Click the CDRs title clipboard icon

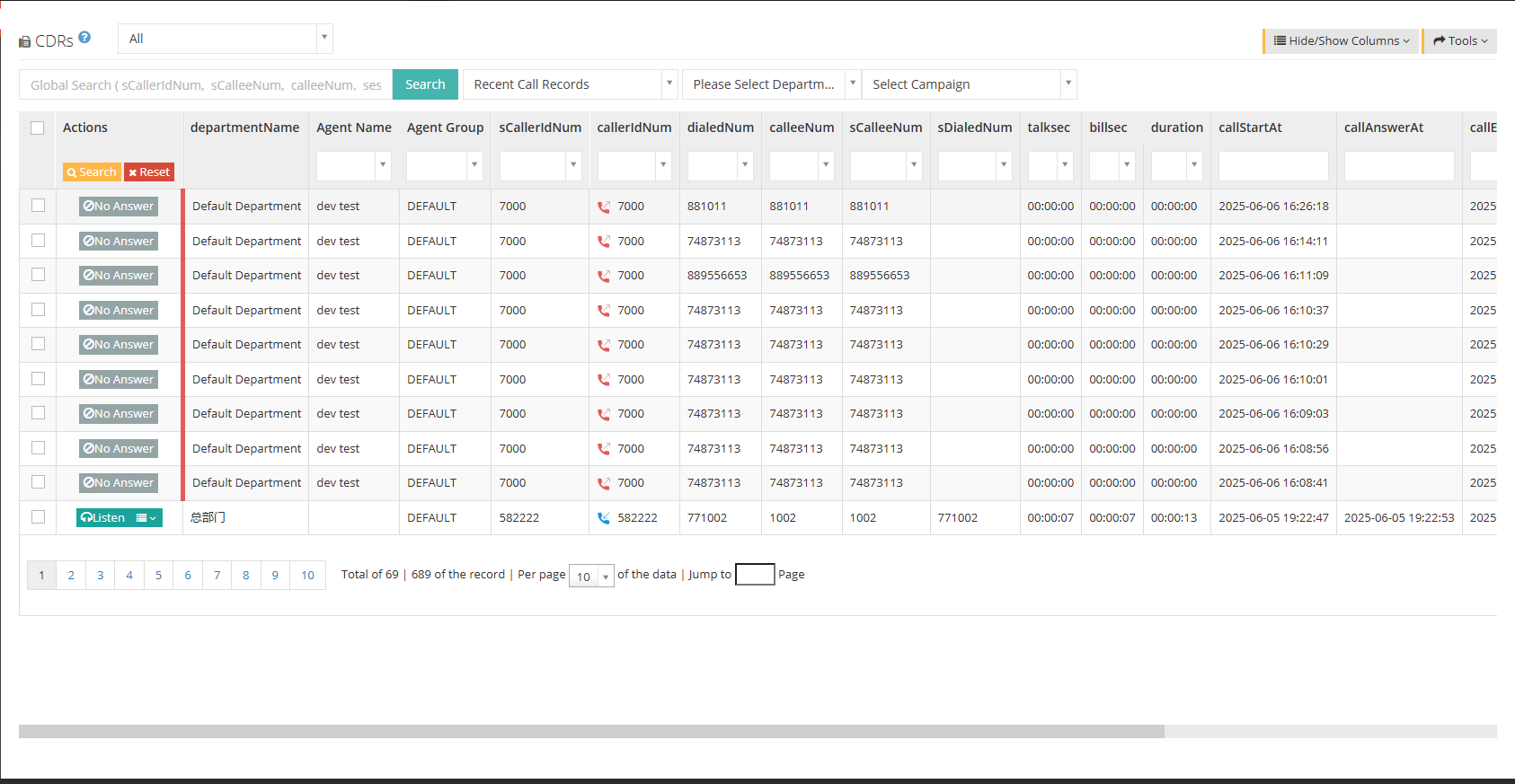click(x=24, y=41)
